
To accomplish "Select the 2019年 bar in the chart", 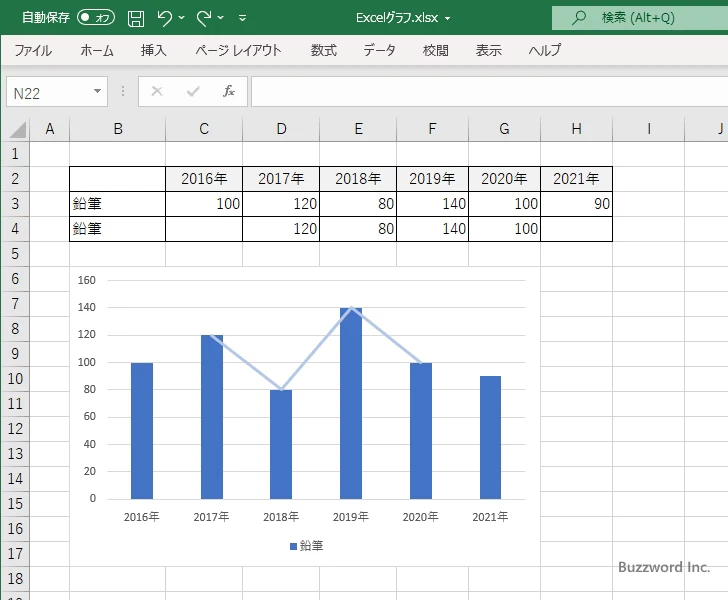I will [351, 403].
